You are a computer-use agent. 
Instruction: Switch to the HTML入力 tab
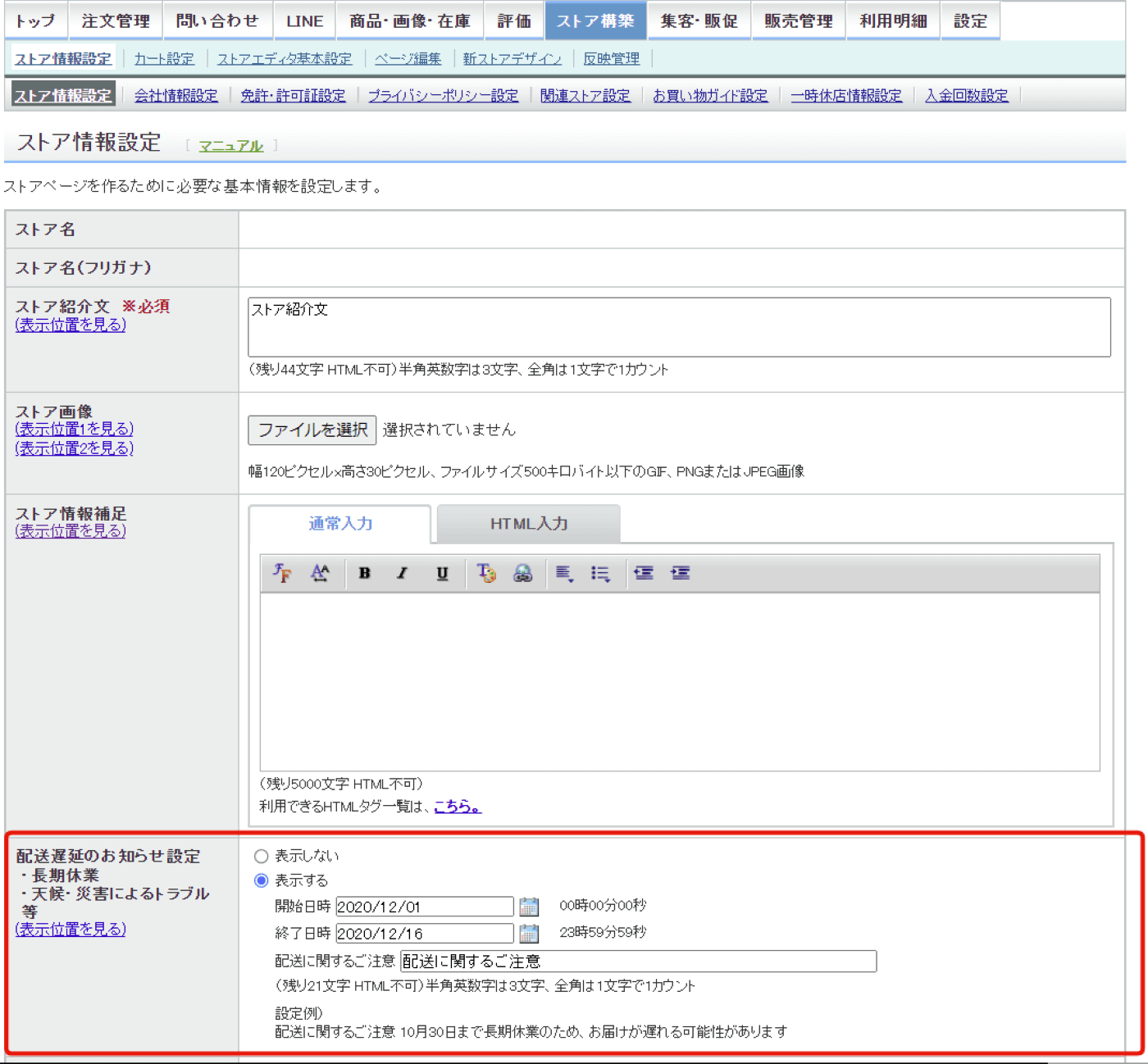tap(529, 524)
